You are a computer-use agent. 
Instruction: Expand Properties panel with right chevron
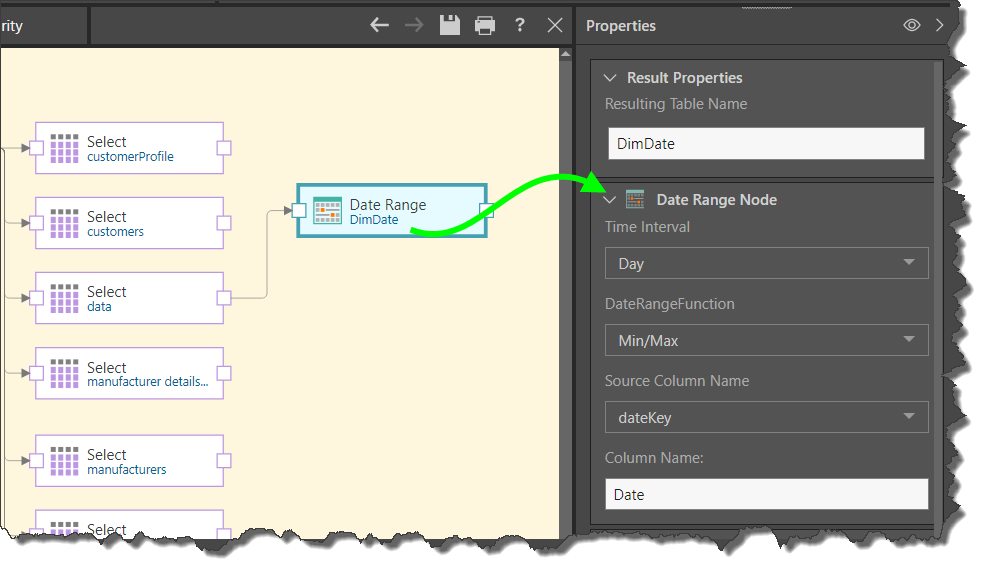(939, 26)
